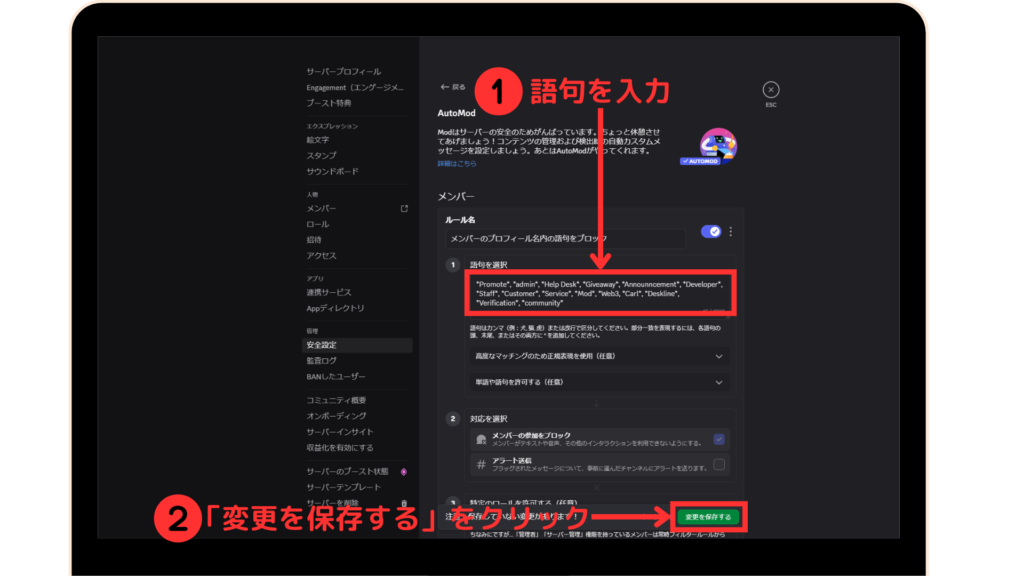The height and width of the screenshot is (576, 1024).
Task: Click the 対応を選択 step heading
Action: pos(488,419)
